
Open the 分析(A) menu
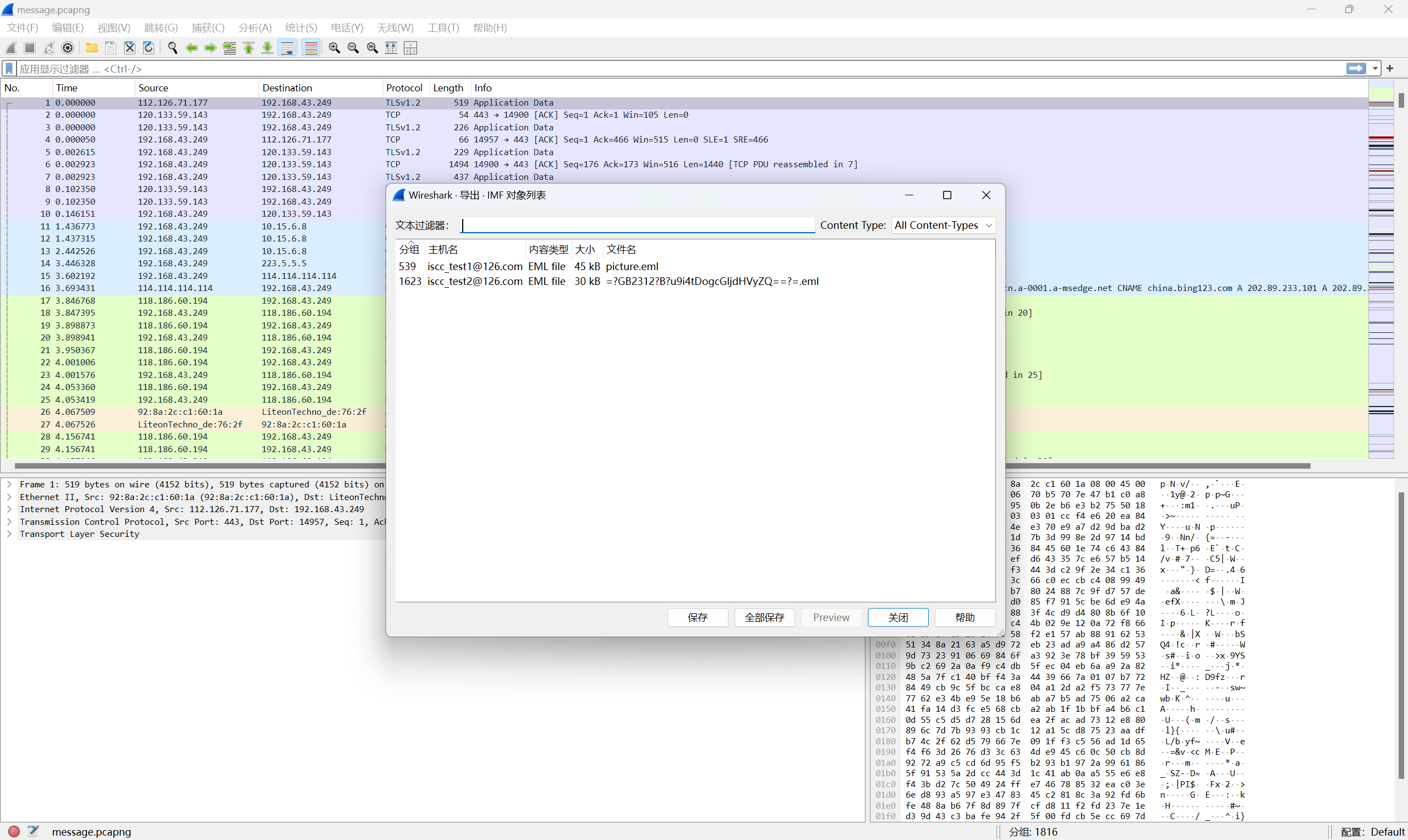[x=255, y=28]
